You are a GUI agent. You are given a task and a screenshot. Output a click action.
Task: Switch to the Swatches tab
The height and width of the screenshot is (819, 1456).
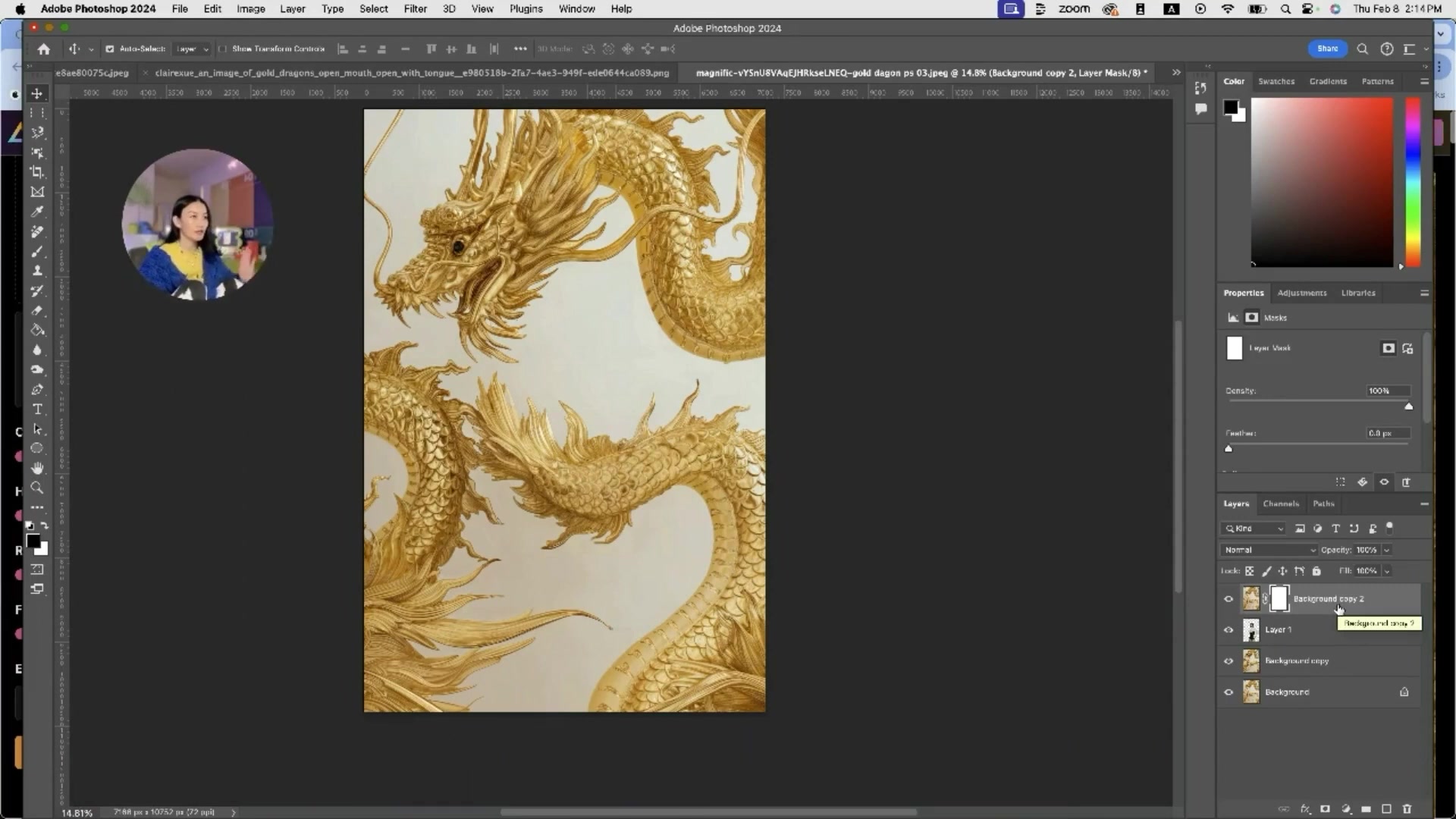tap(1276, 81)
